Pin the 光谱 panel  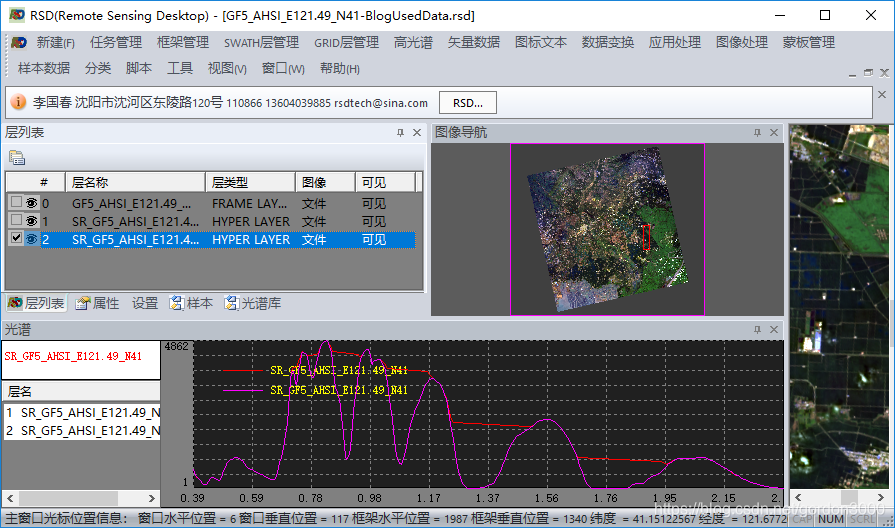(x=757, y=329)
